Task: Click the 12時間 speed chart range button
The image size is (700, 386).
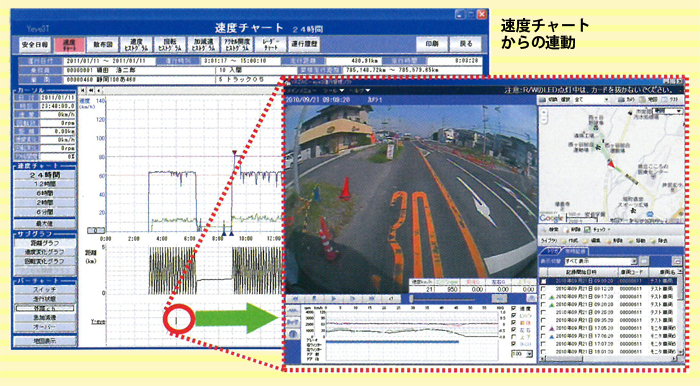Action: pos(45,184)
